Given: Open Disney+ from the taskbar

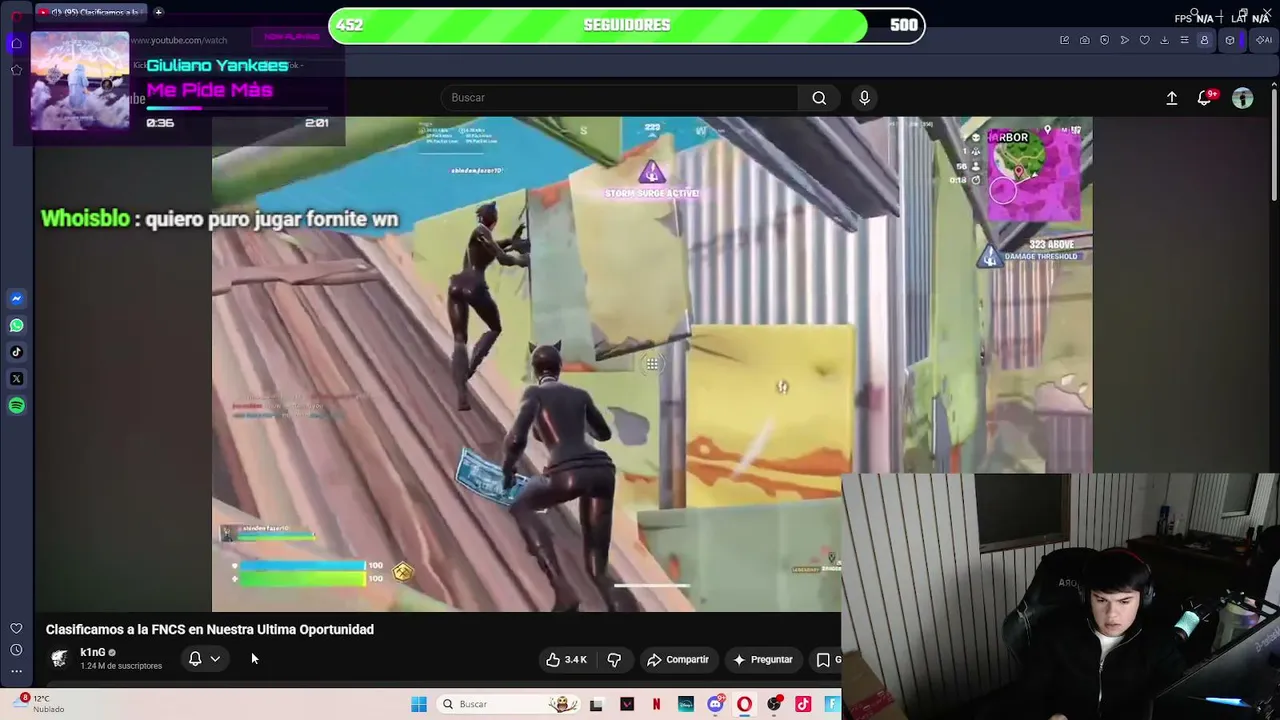Looking at the screenshot, I should tap(686, 704).
